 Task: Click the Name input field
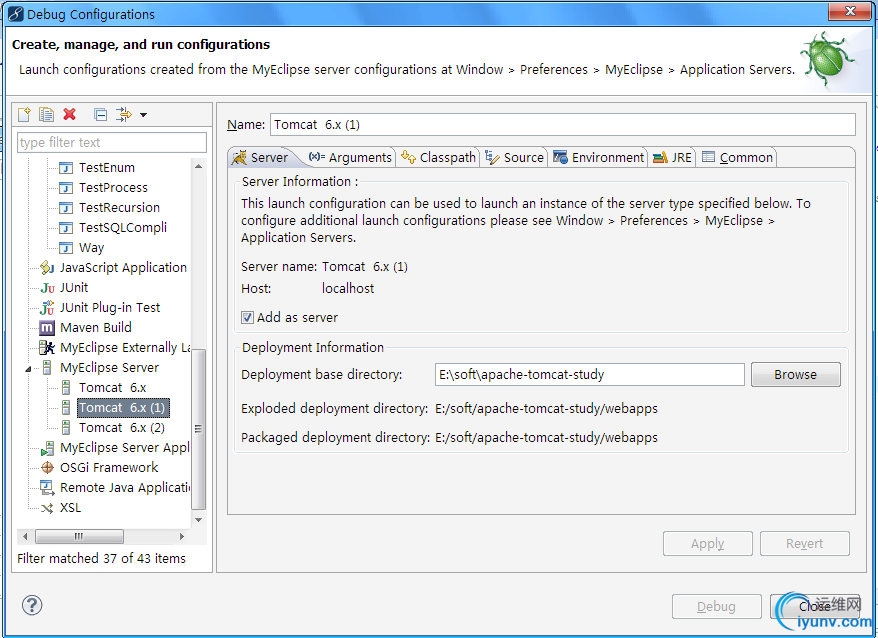coord(563,124)
